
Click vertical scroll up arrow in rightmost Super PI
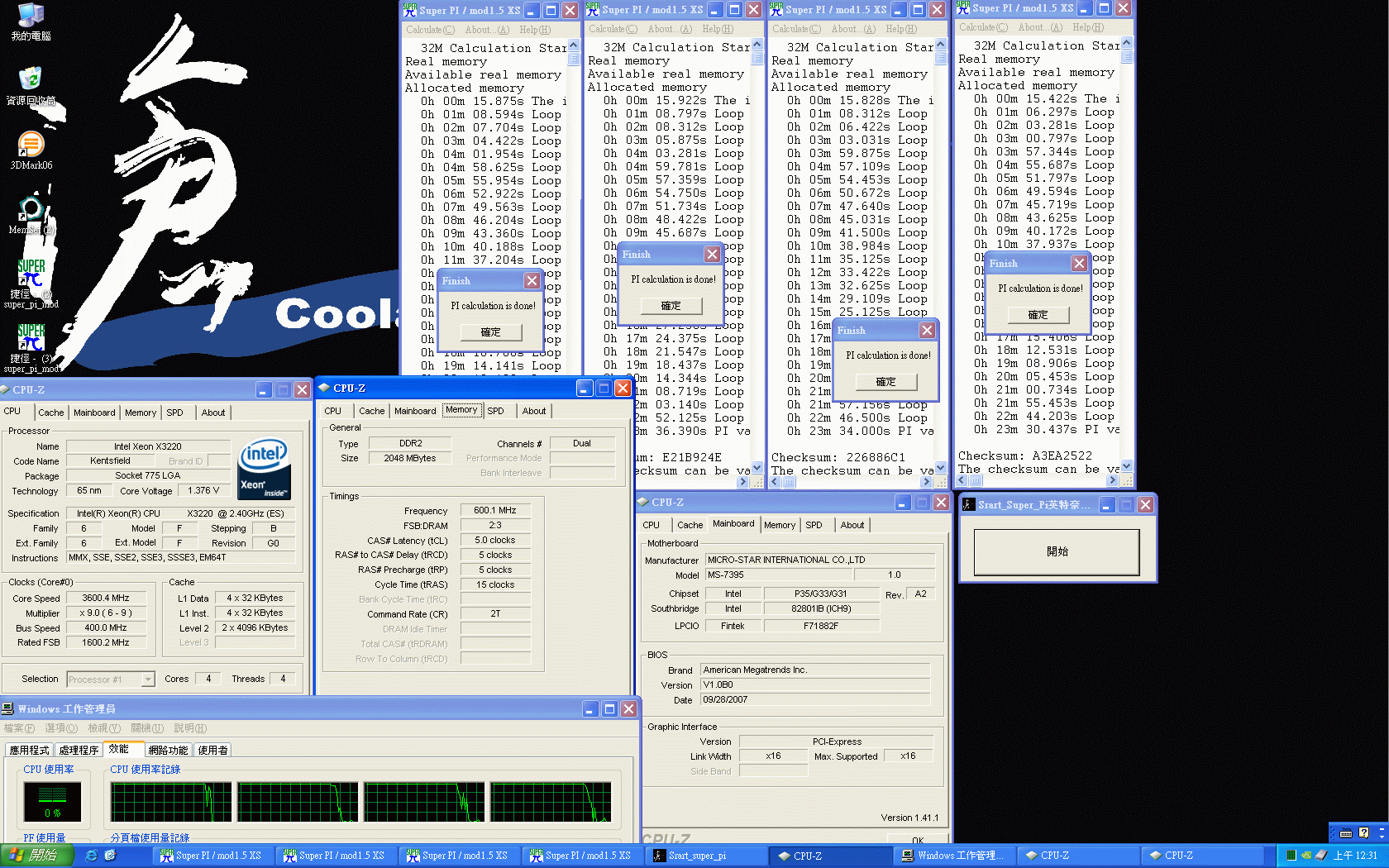(x=1126, y=43)
